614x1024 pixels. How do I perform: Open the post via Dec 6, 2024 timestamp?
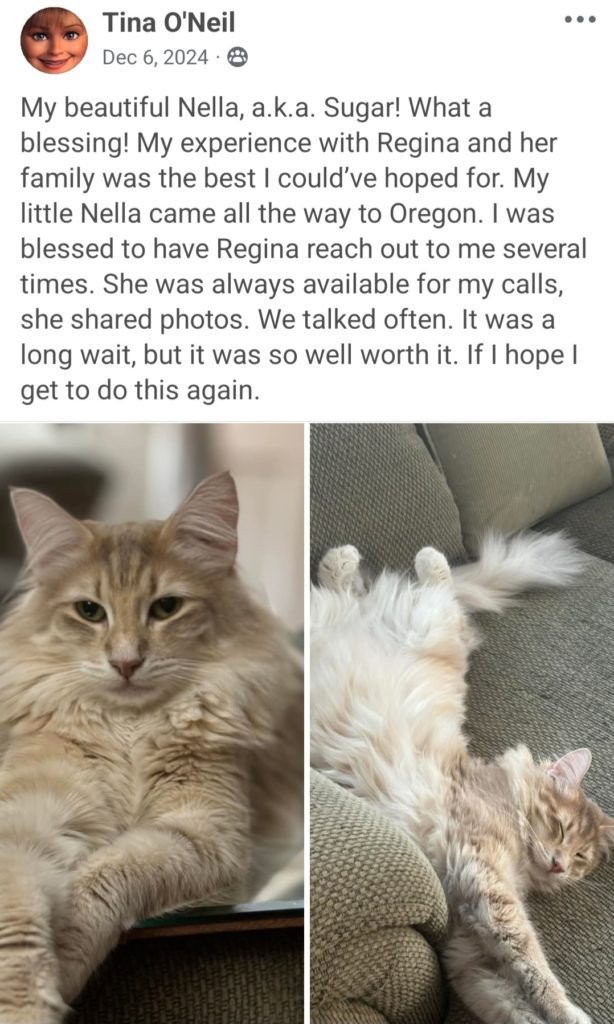click(x=155, y=58)
